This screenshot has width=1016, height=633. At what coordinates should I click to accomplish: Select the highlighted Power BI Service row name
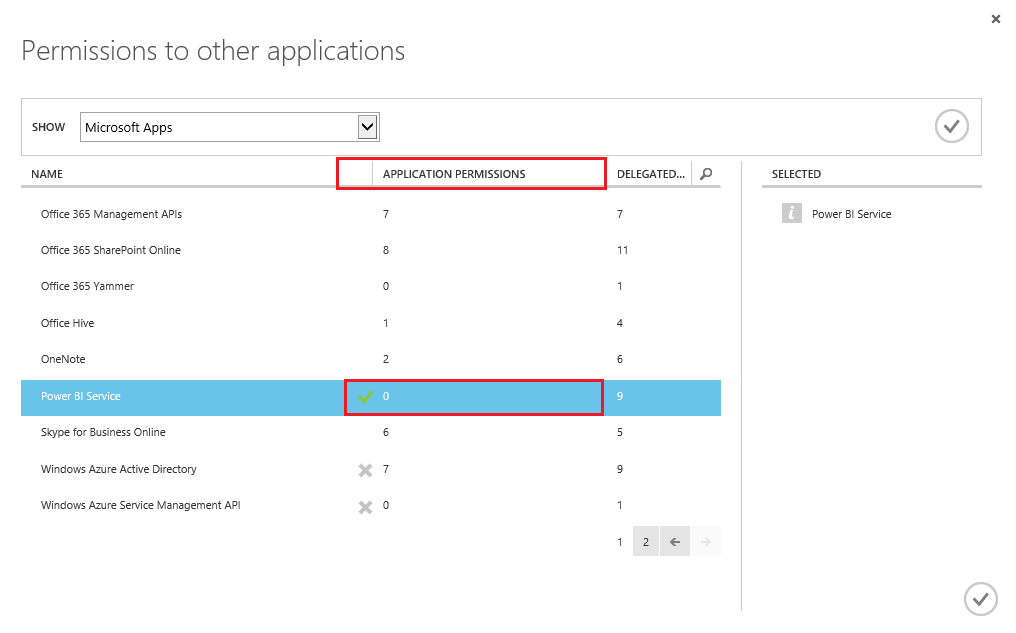coord(80,396)
